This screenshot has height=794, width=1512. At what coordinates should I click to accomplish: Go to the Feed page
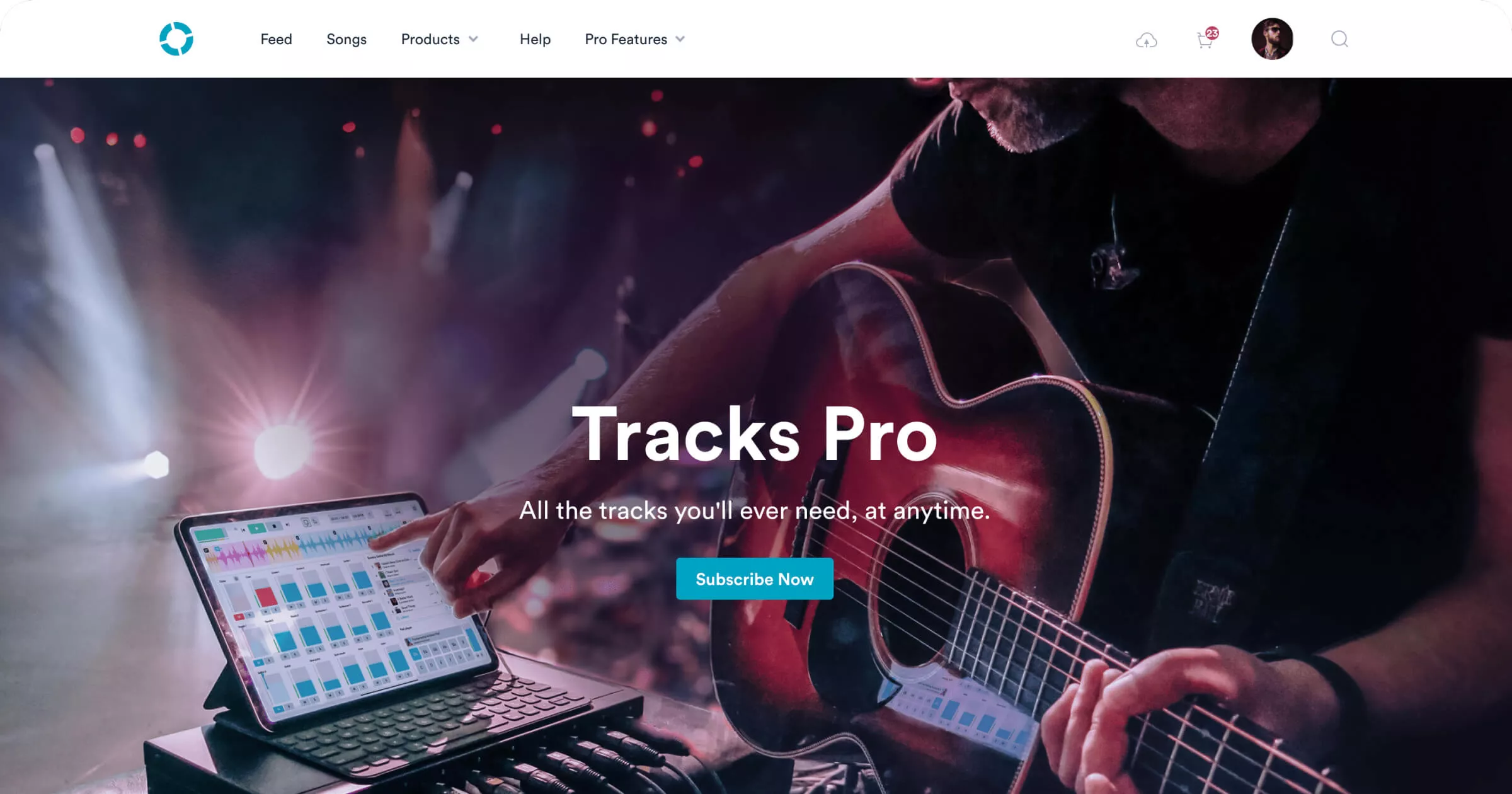pos(276,39)
